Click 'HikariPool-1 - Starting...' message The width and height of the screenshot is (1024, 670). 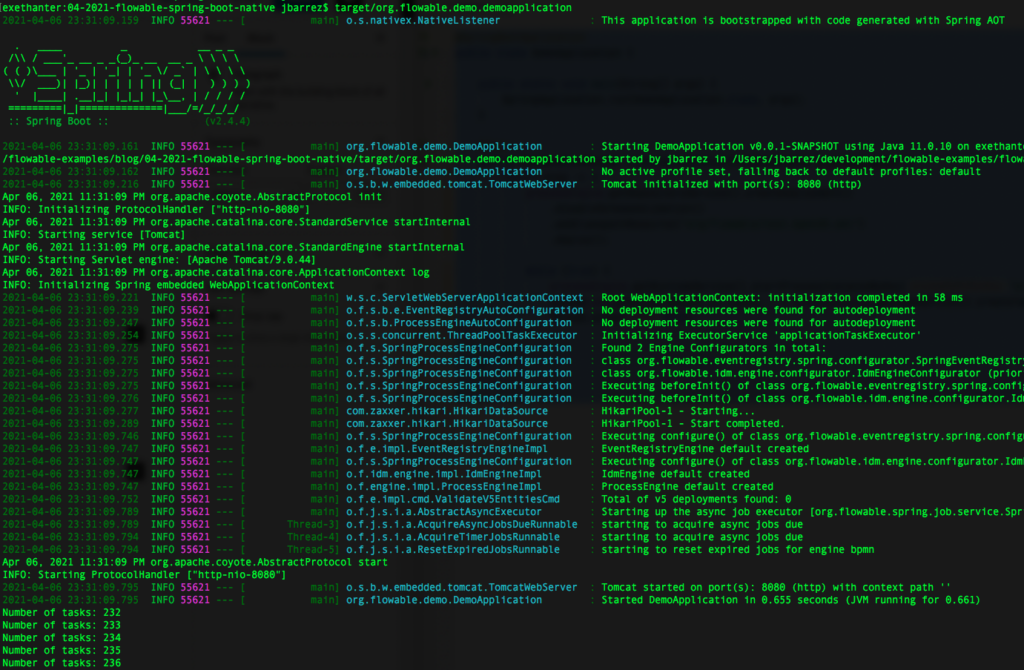tap(678, 411)
